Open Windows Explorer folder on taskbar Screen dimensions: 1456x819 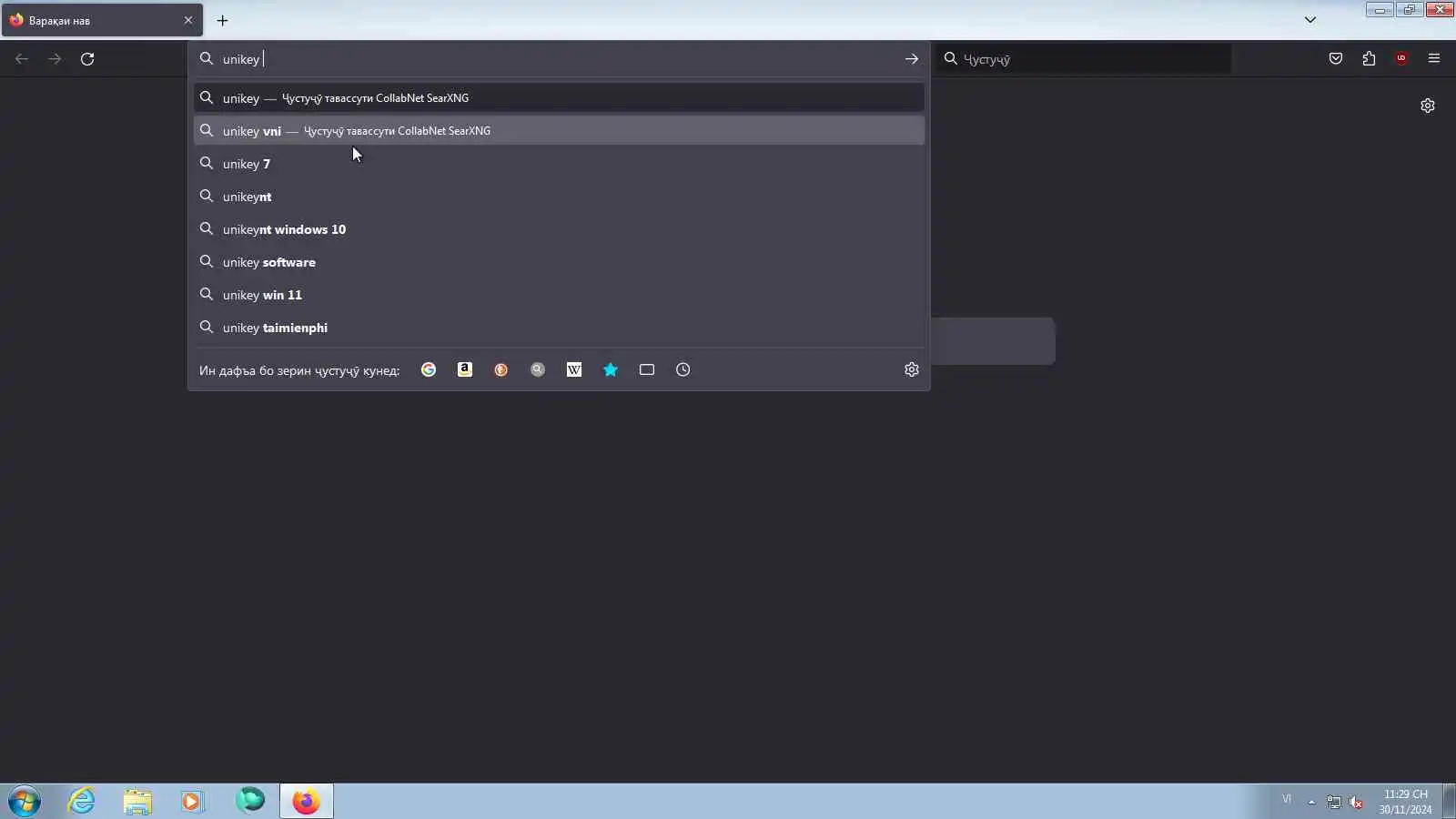click(137, 801)
